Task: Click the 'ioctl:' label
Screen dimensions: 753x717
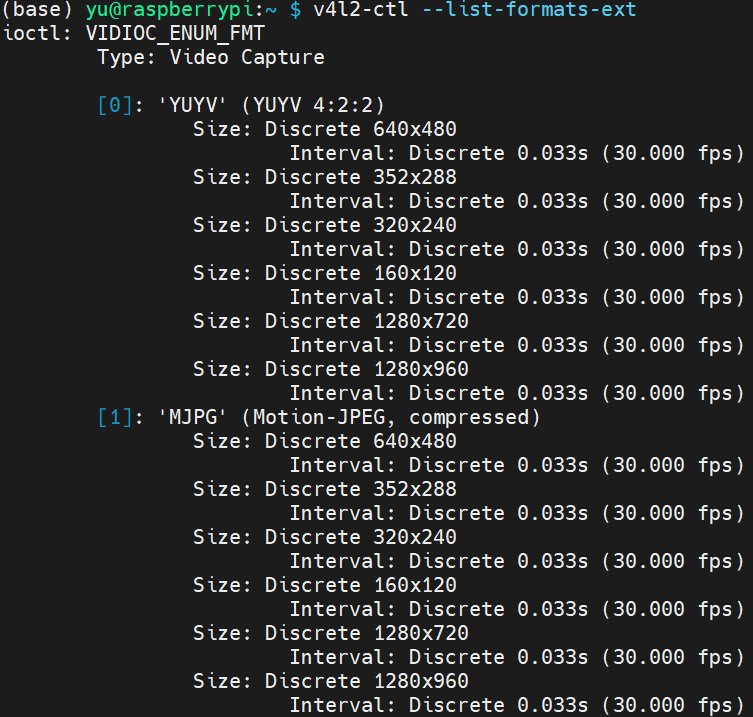Action: click(x=37, y=34)
